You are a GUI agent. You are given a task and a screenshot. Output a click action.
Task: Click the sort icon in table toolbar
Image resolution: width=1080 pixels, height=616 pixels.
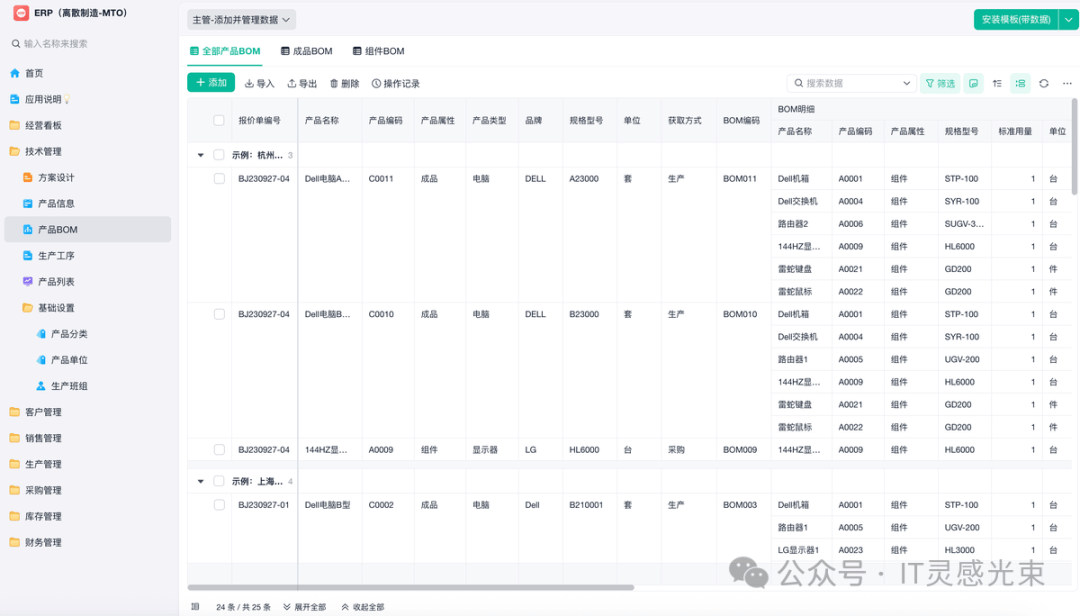997,84
